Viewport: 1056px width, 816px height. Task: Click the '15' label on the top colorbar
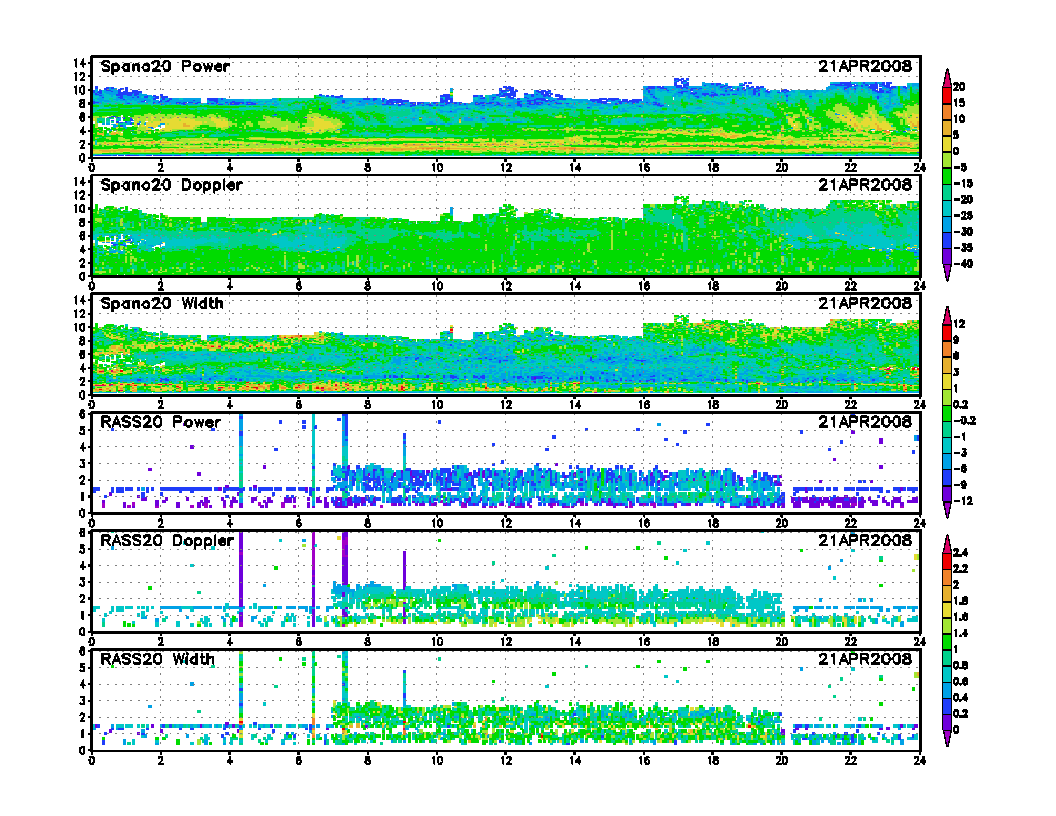(x=959, y=103)
